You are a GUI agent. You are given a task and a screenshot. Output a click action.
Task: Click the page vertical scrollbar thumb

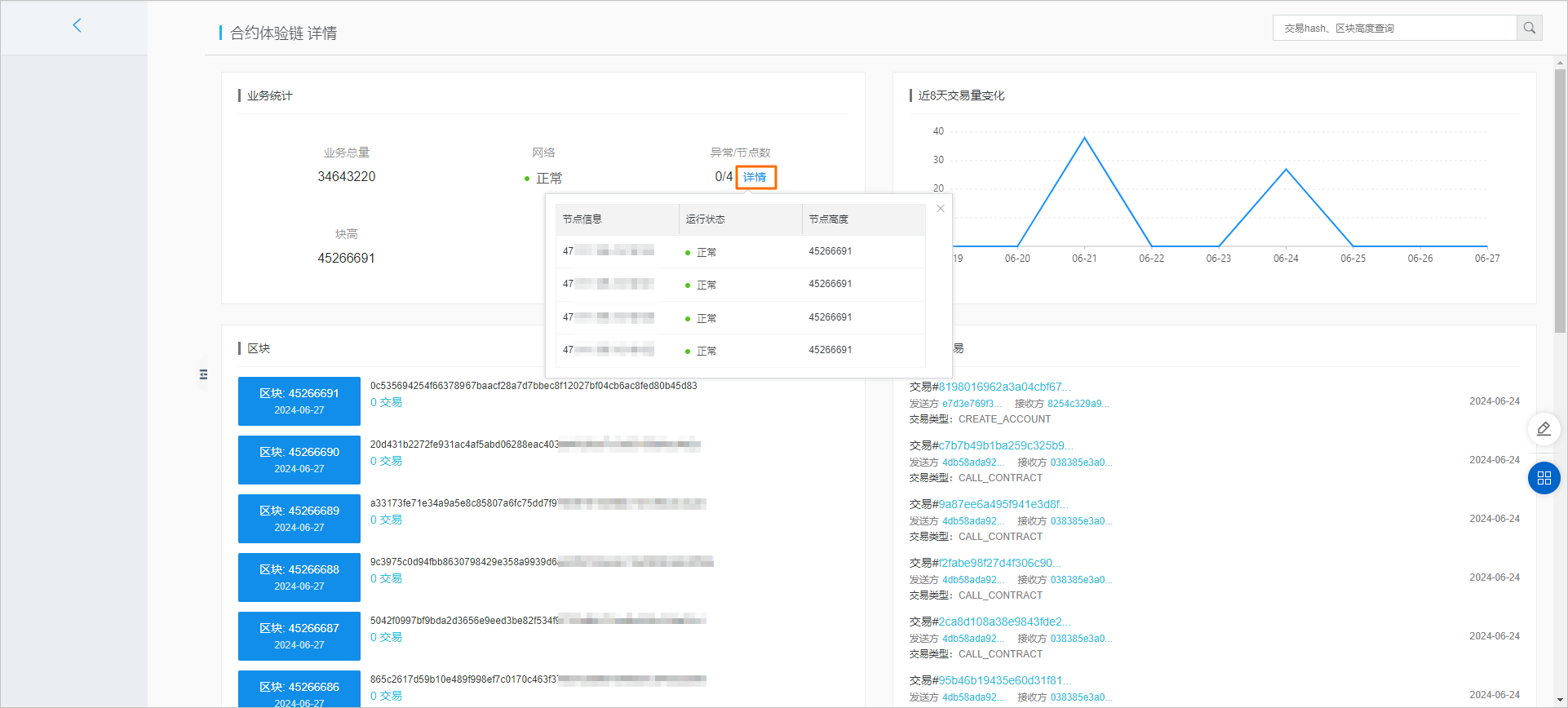1560,201
